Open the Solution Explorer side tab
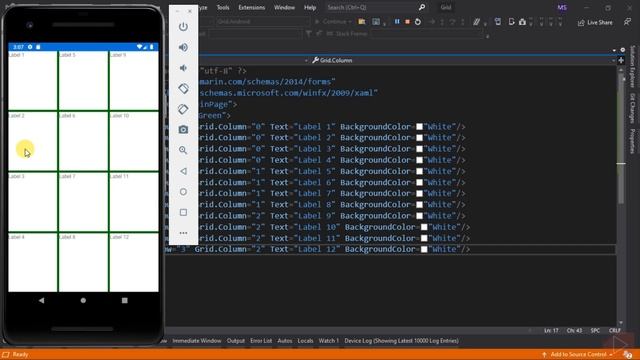Image resolution: width=640 pixels, height=360 pixels. pos(633,67)
